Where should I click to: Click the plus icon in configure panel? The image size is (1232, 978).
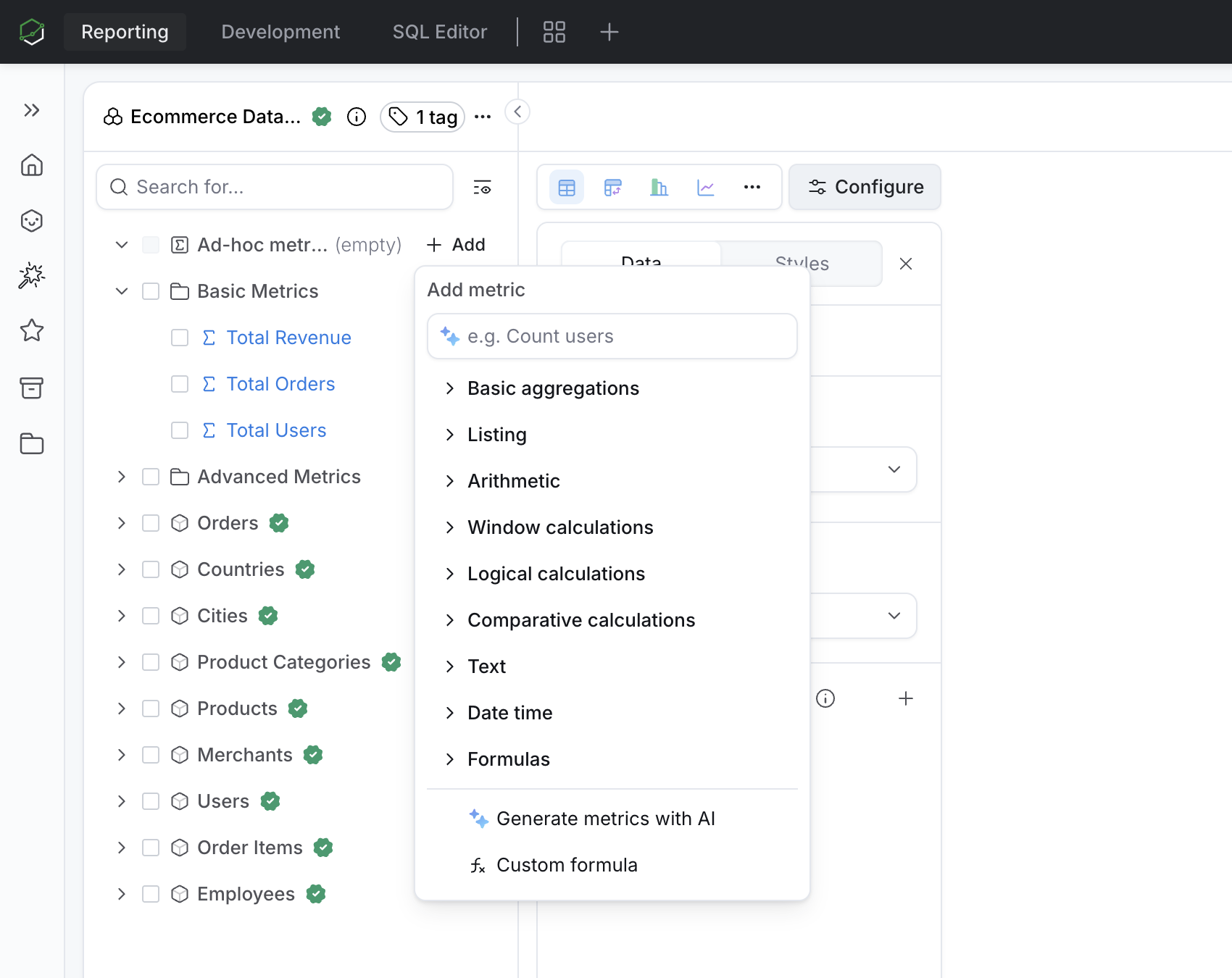906,698
